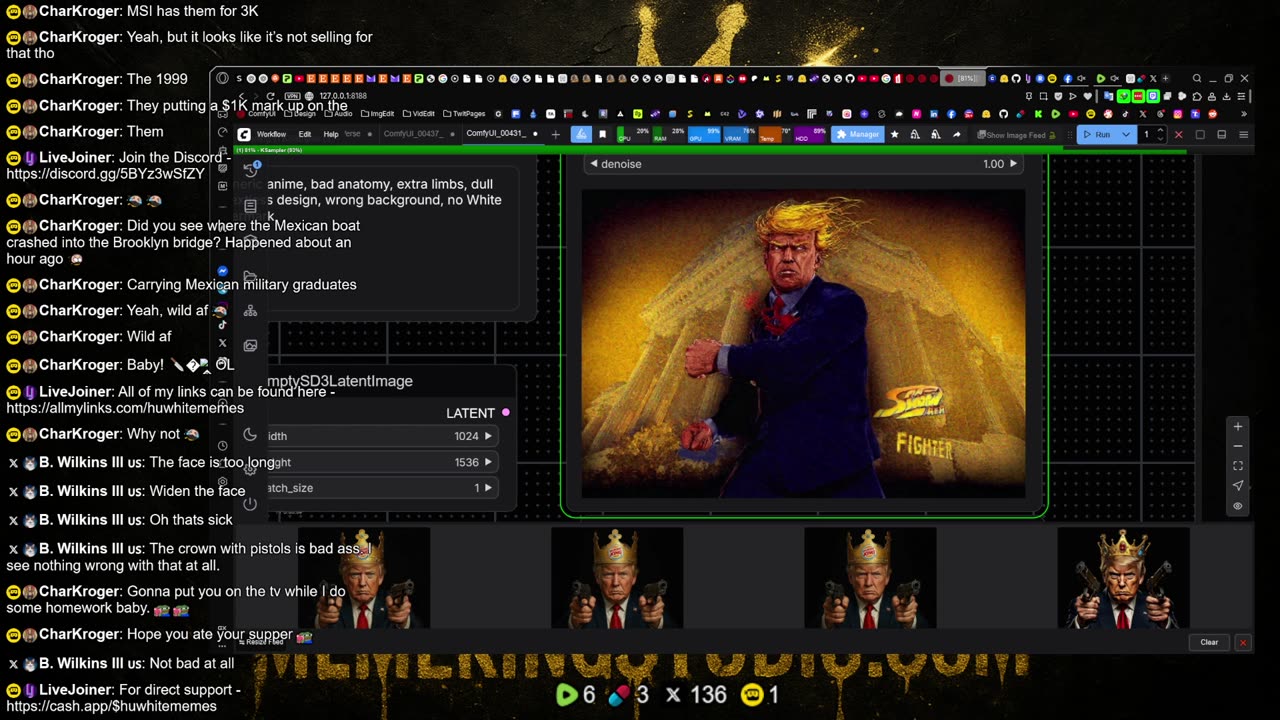Open third image feed thumbnail
The image size is (1280, 720).
(870, 578)
